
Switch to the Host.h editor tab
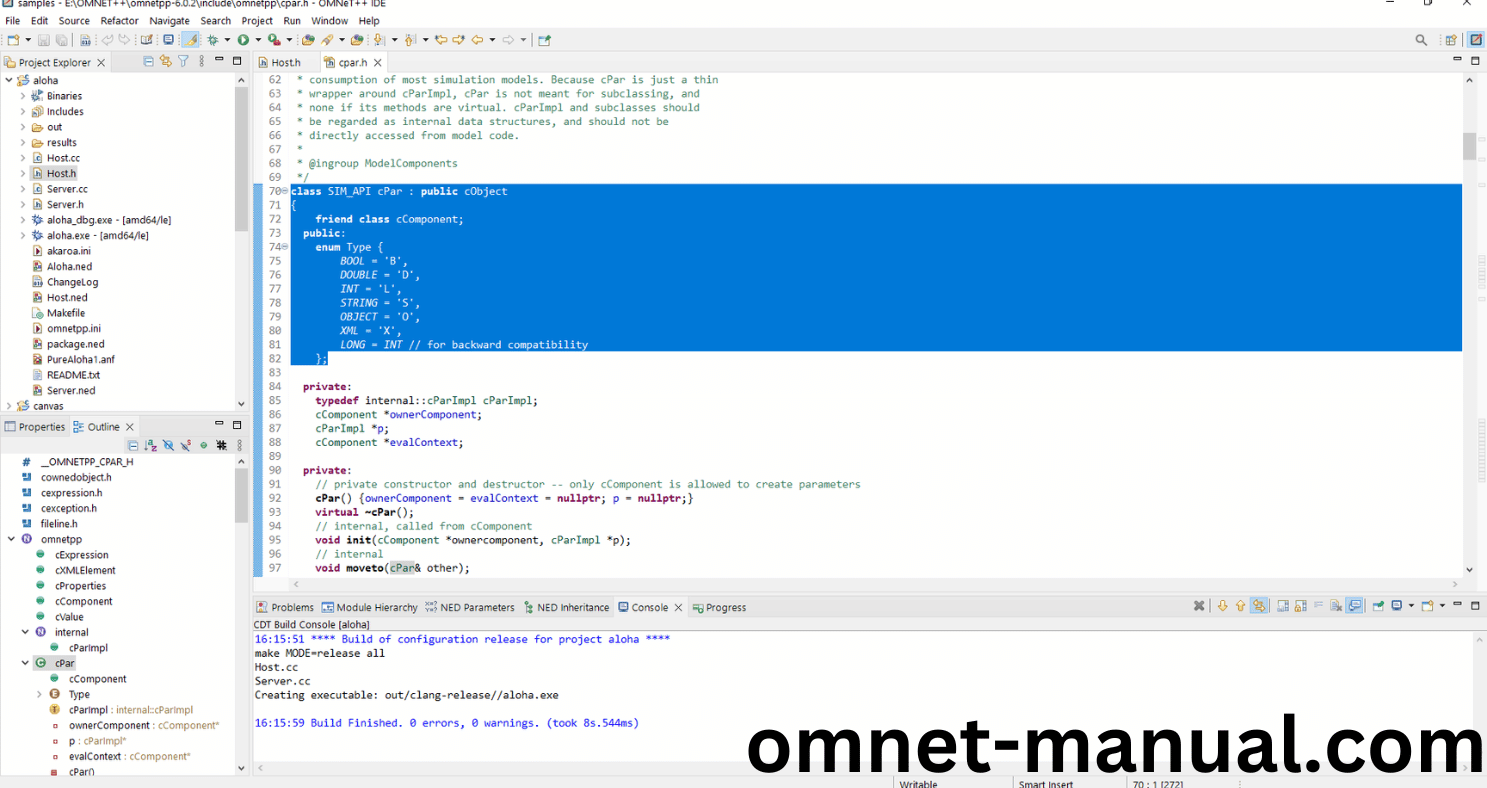(285, 62)
